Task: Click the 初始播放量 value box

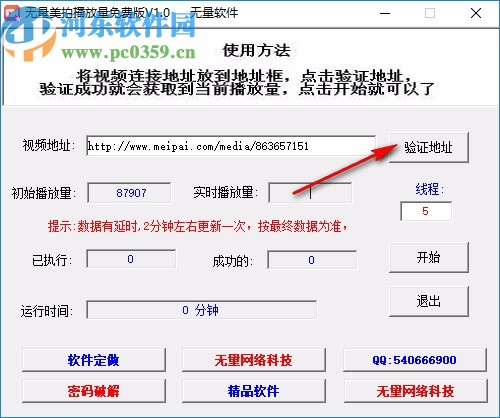Action: (x=129, y=193)
